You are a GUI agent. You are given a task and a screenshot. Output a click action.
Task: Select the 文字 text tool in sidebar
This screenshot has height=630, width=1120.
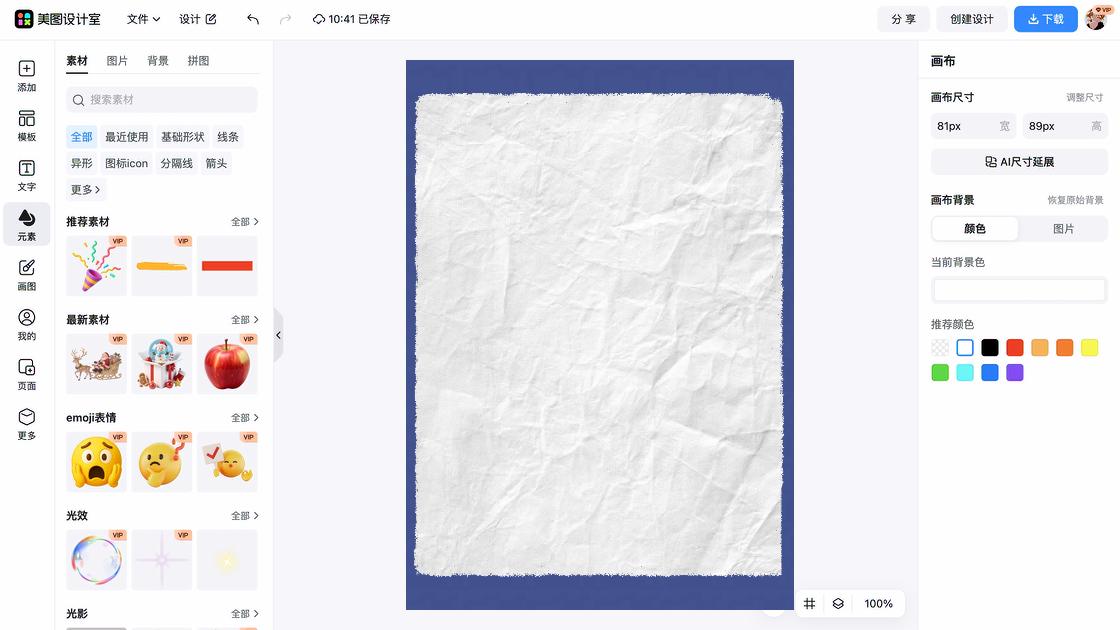coord(26,175)
